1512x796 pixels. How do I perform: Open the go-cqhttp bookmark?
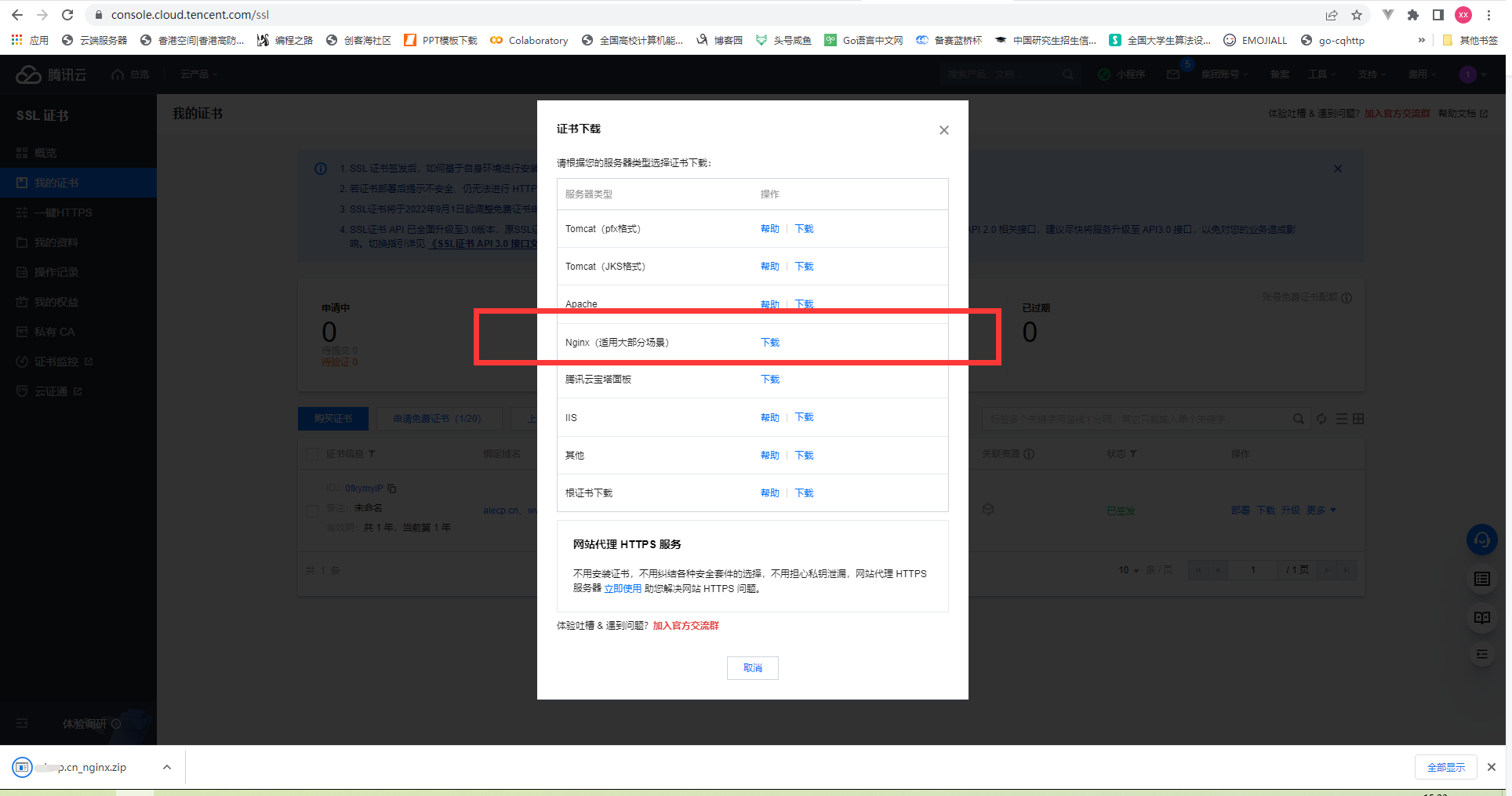1332,40
